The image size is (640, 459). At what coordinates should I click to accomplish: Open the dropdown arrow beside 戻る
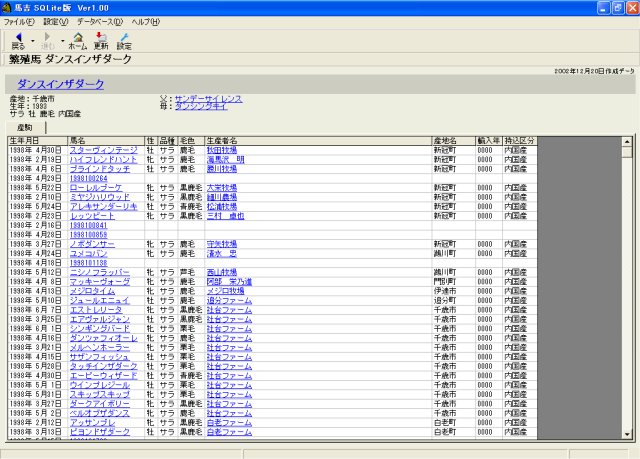coord(33,41)
